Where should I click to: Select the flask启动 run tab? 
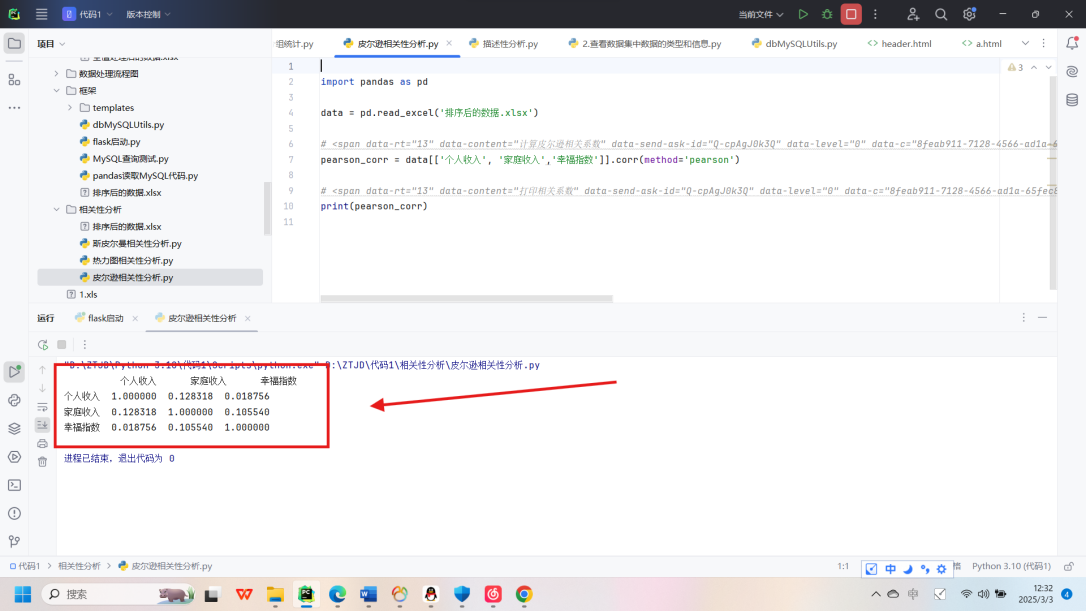(100, 318)
